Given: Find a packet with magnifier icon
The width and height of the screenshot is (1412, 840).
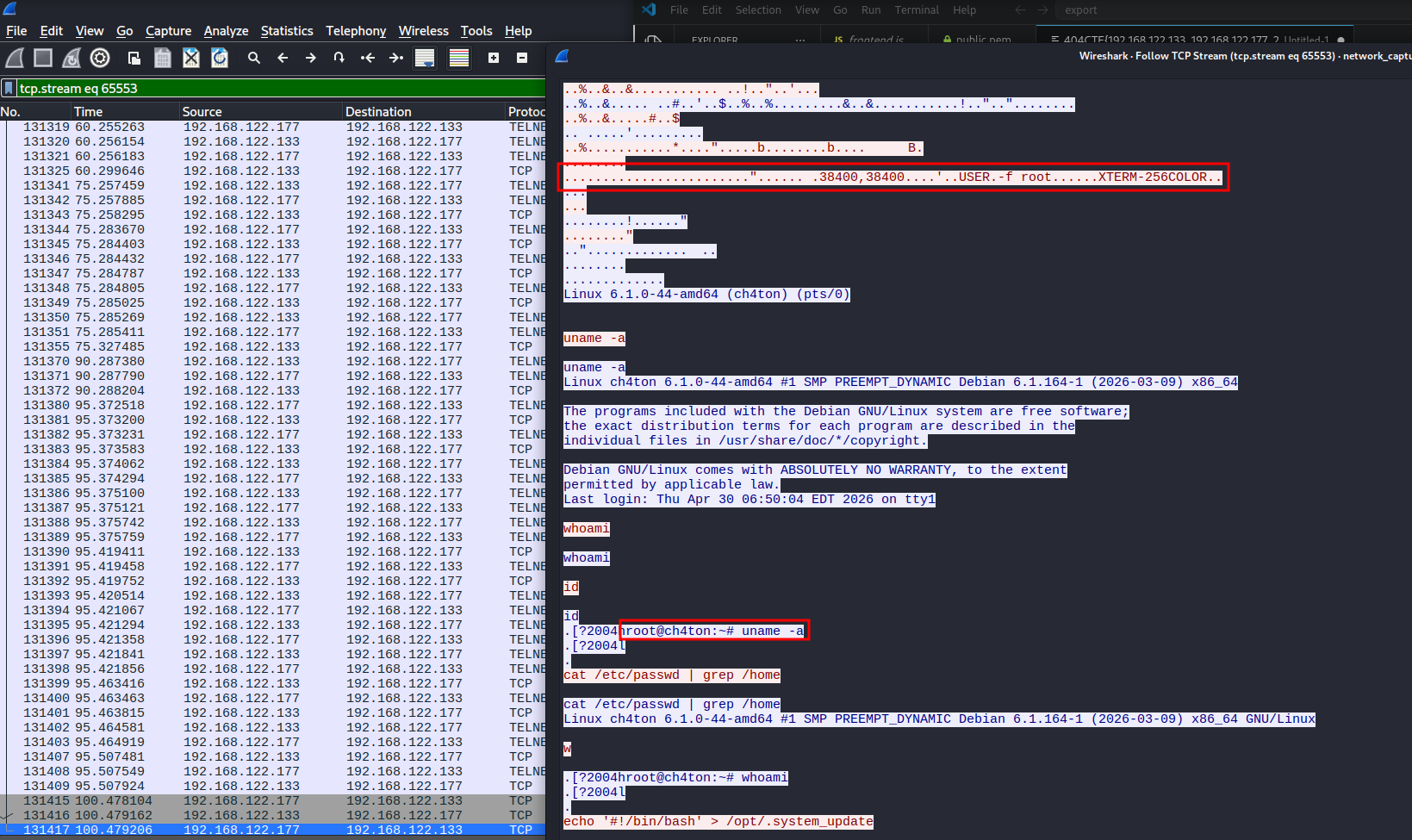Looking at the screenshot, I should pos(254,58).
